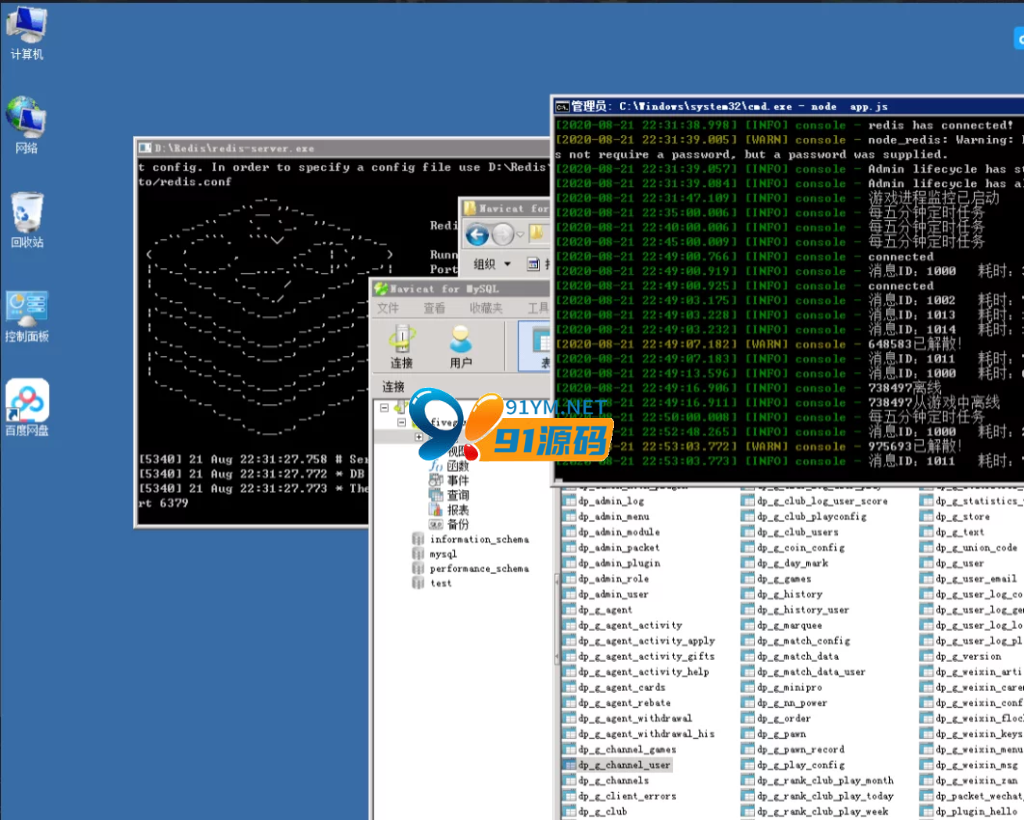Select the dp_g_agent table
The height and width of the screenshot is (820, 1024).
605,610
